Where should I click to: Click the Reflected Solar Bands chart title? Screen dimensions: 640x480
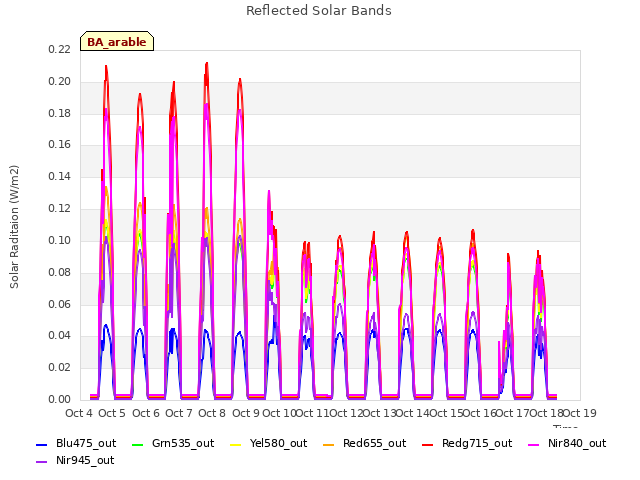pos(319,11)
